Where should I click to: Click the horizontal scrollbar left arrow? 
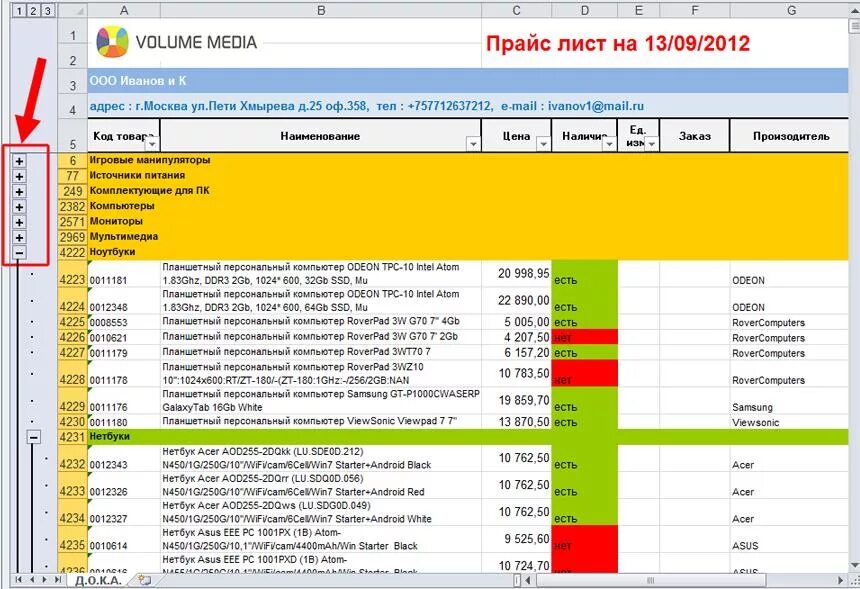[529, 580]
